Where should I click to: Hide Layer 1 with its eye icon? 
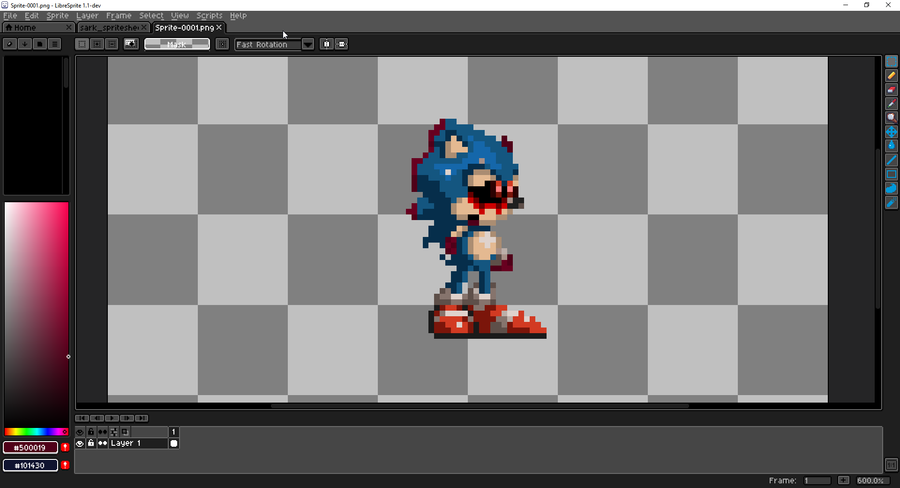[x=80, y=443]
